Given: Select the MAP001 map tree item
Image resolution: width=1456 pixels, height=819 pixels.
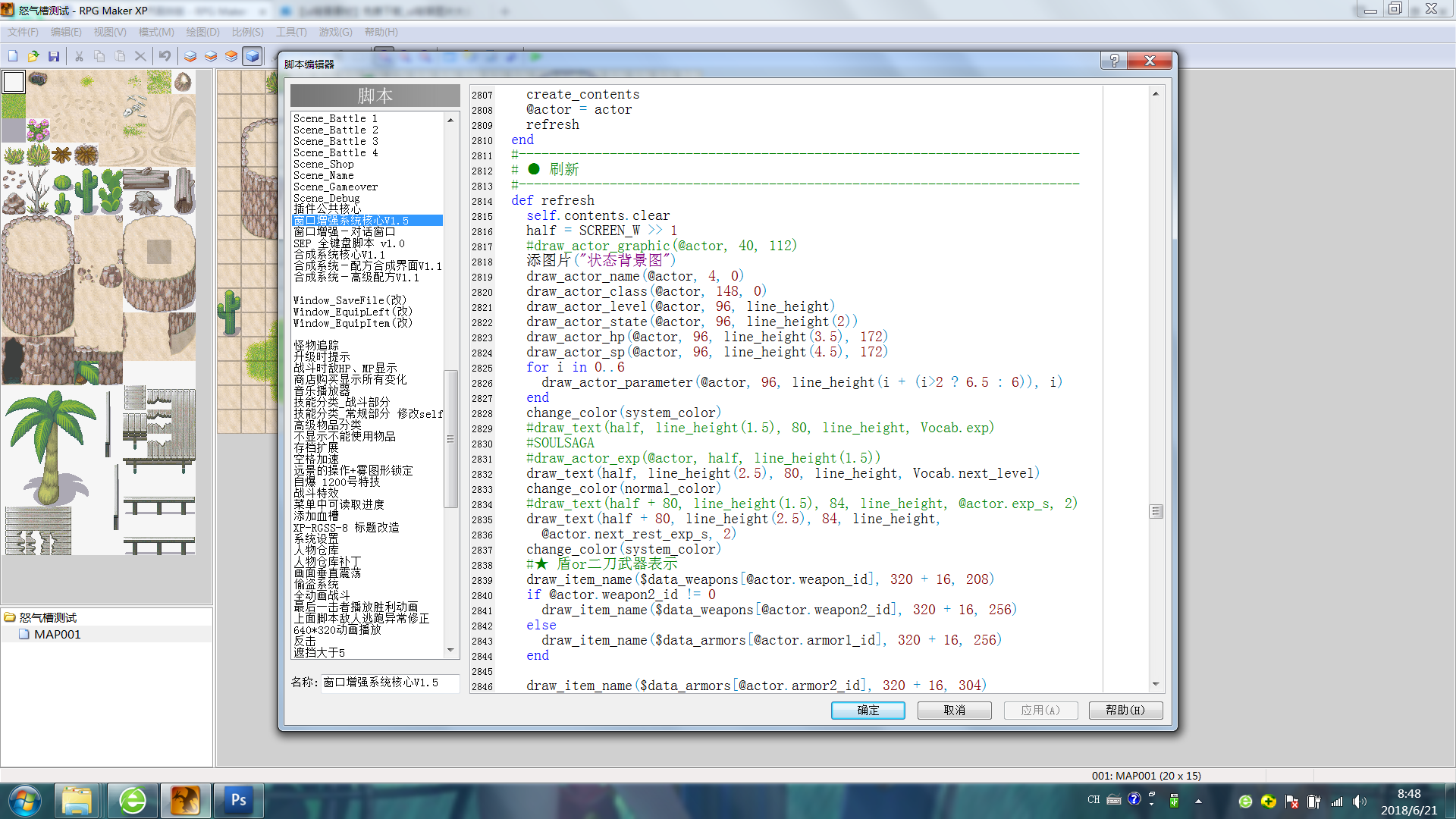Looking at the screenshot, I should [x=57, y=634].
